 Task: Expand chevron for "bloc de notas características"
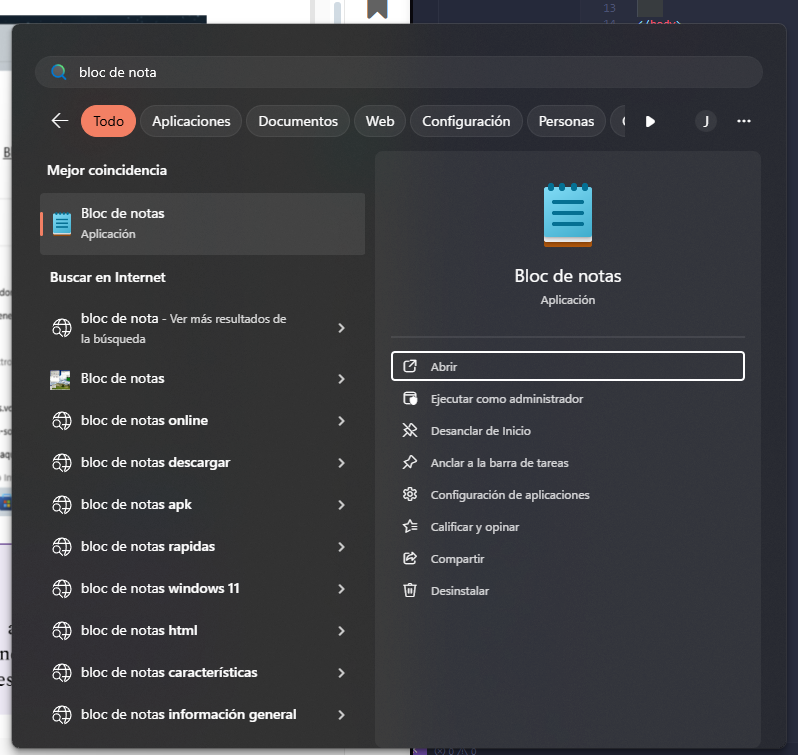coord(341,673)
